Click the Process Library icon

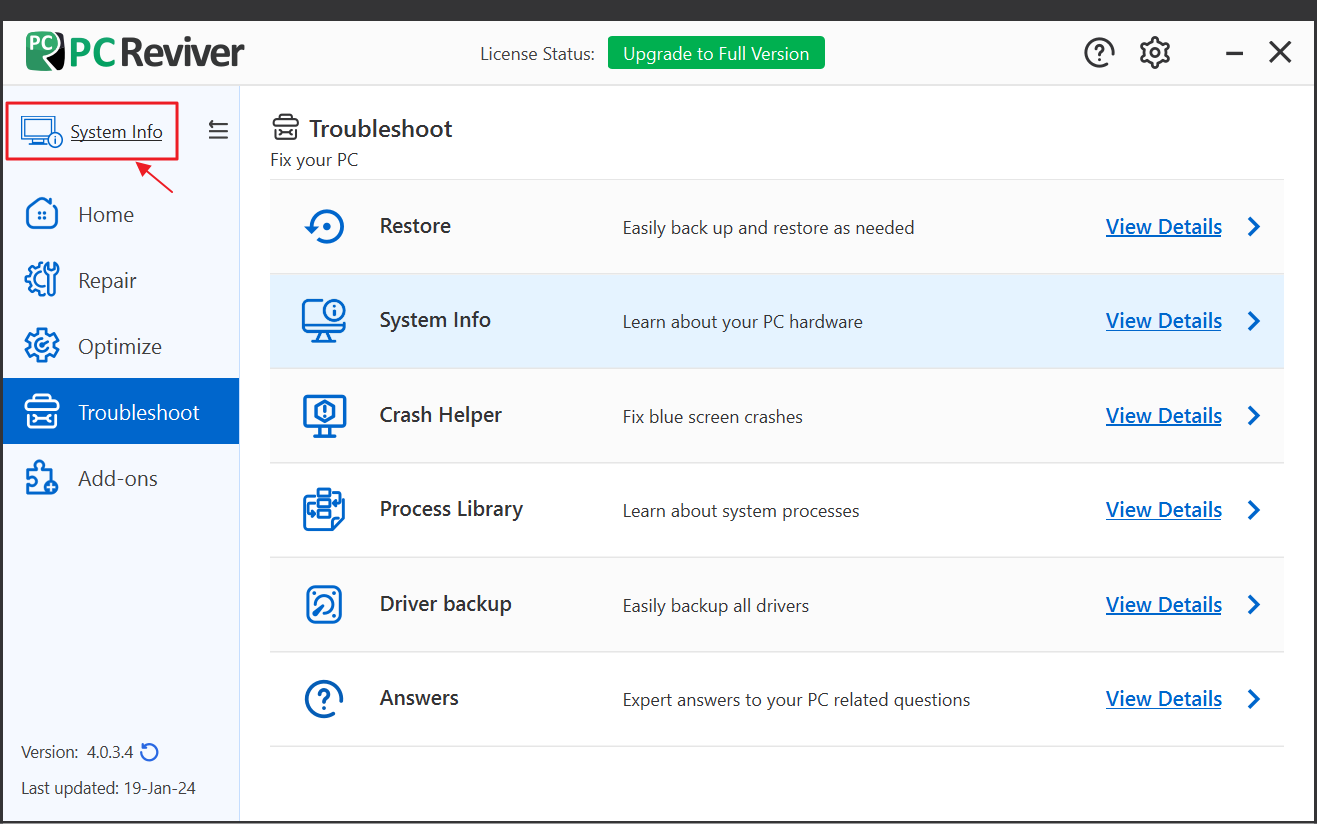(x=324, y=510)
